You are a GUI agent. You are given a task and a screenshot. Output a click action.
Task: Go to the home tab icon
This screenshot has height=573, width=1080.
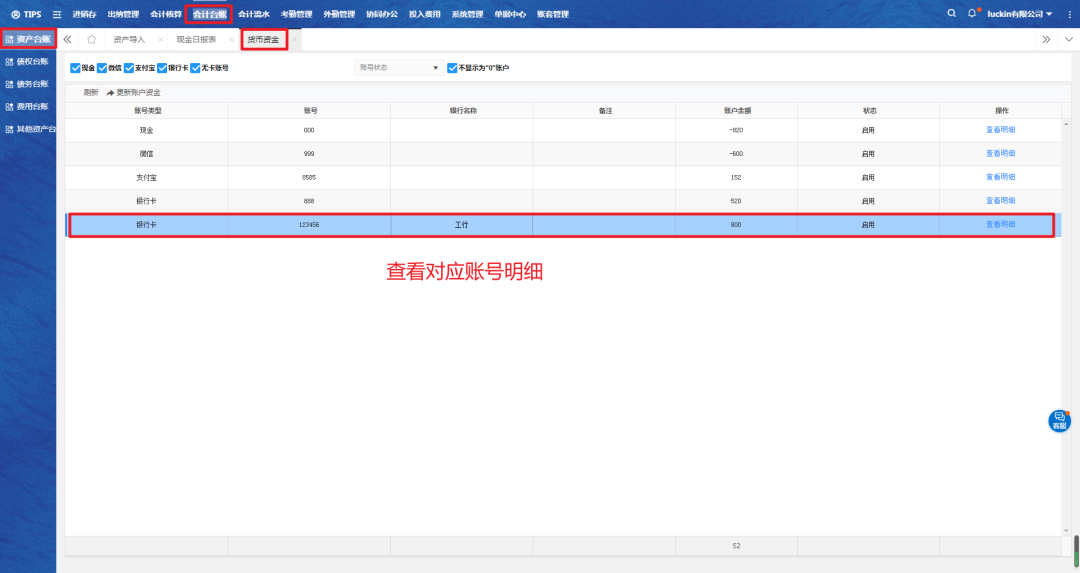(x=91, y=39)
